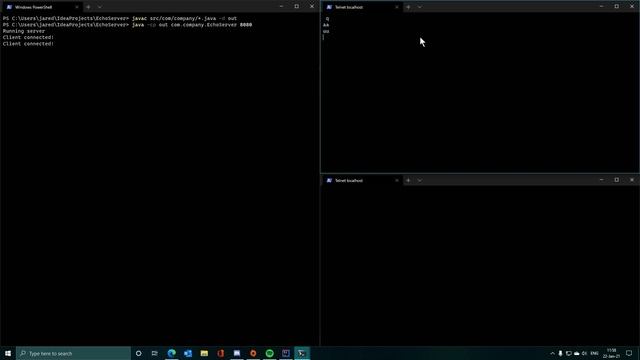Click the 'uu' echo line in Telnet

[x=326, y=31]
